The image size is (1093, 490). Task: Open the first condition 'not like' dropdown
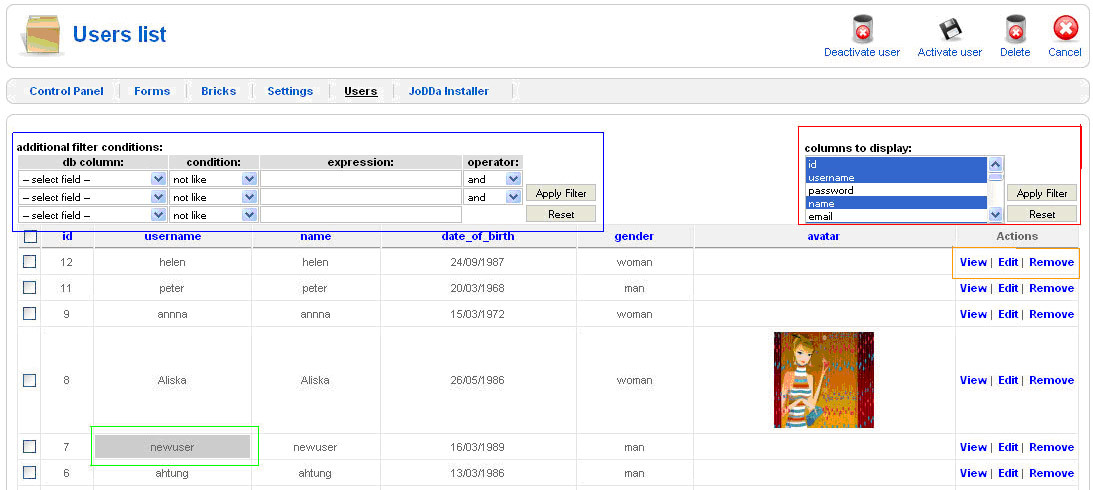coord(213,179)
